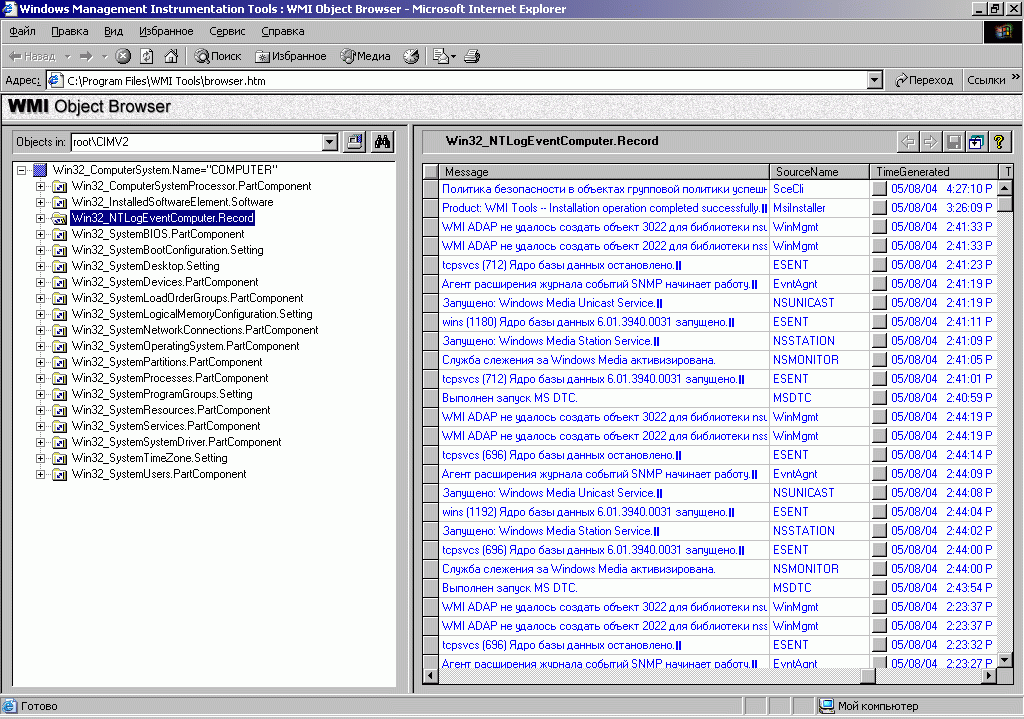This screenshot has width=1024, height=719.
Task: Click the Stop button in IE toolbar
Action: click(x=123, y=56)
